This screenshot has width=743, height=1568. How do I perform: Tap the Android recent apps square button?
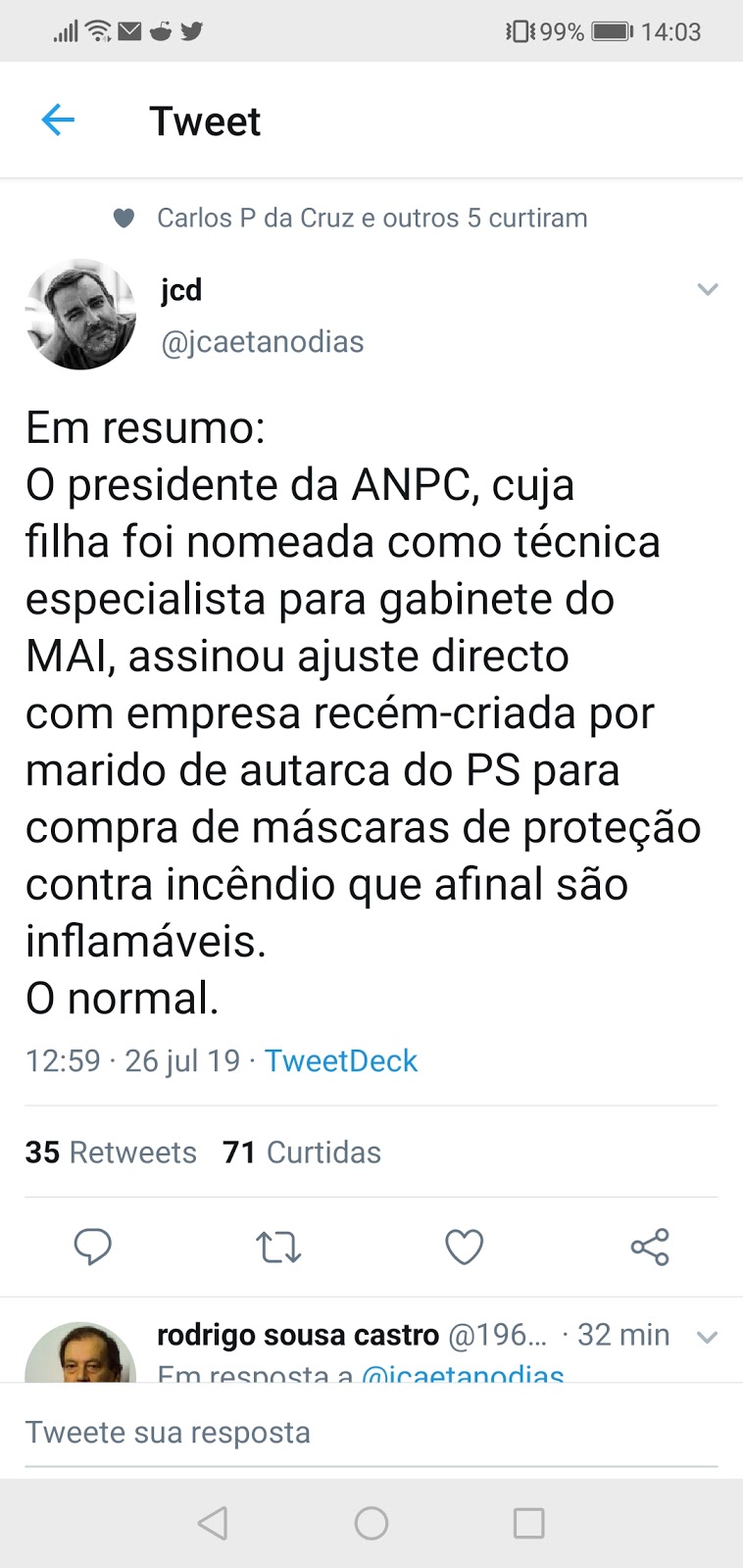[x=529, y=1523]
